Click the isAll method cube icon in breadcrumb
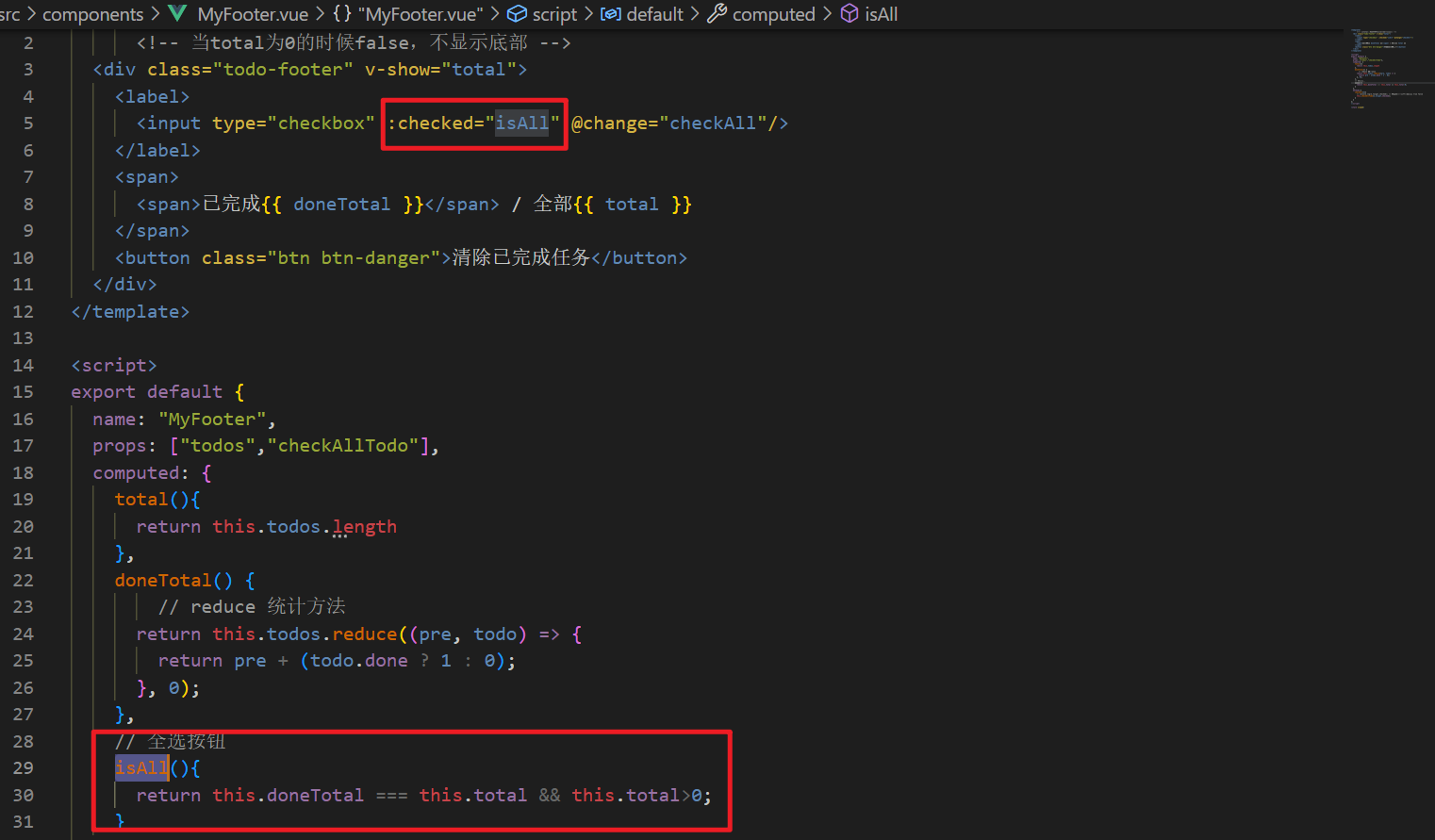Screen dimensions: 1435x840 click(849, 14)
